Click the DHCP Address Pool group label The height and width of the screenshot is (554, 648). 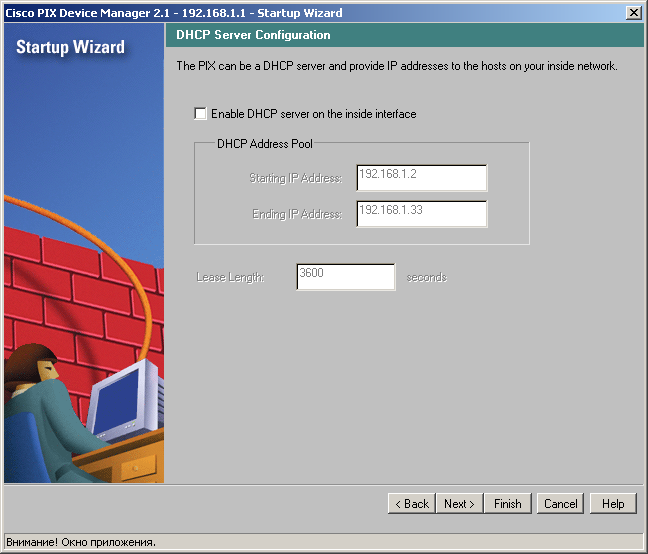(x=265, y=144)
